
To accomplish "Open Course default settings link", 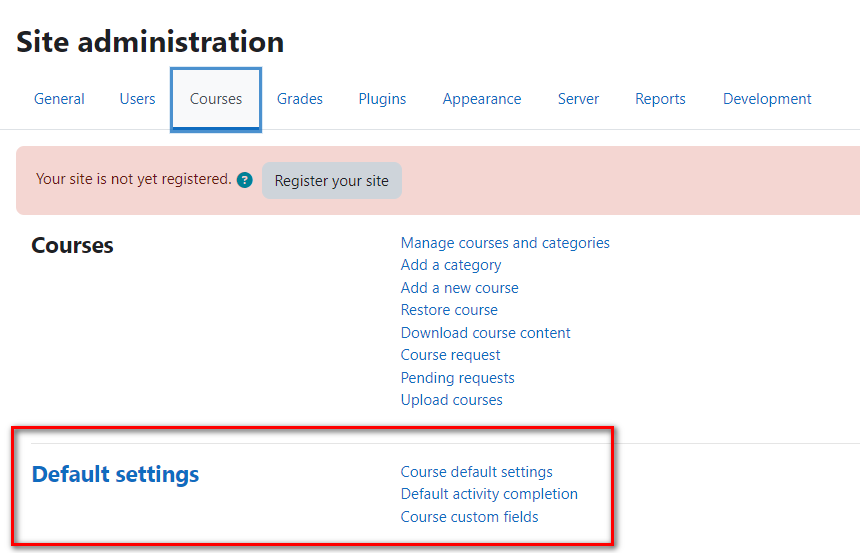I will point(477,472).
